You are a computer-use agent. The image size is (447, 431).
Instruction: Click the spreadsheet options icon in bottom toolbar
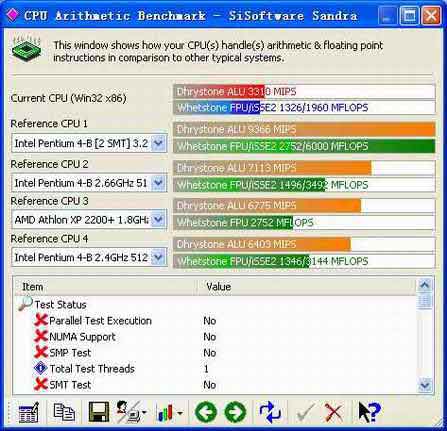tap(29, 412)
